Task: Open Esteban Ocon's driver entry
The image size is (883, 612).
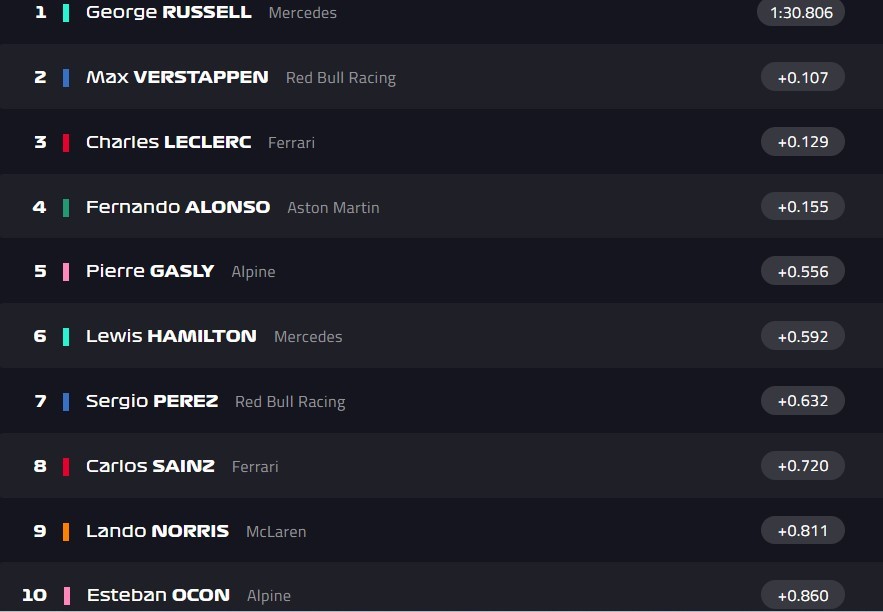Action: (158, 595)
